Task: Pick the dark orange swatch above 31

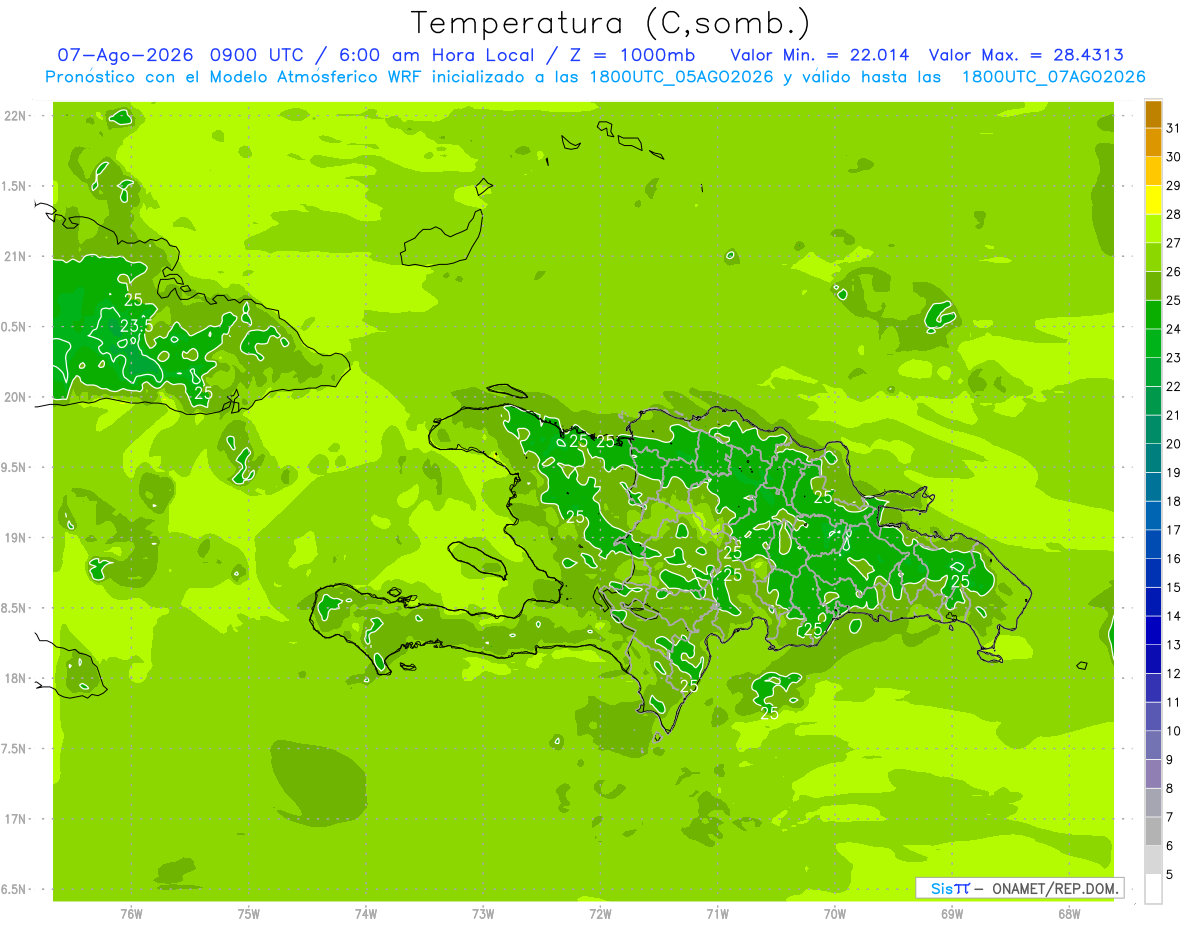Action: 1153,114
